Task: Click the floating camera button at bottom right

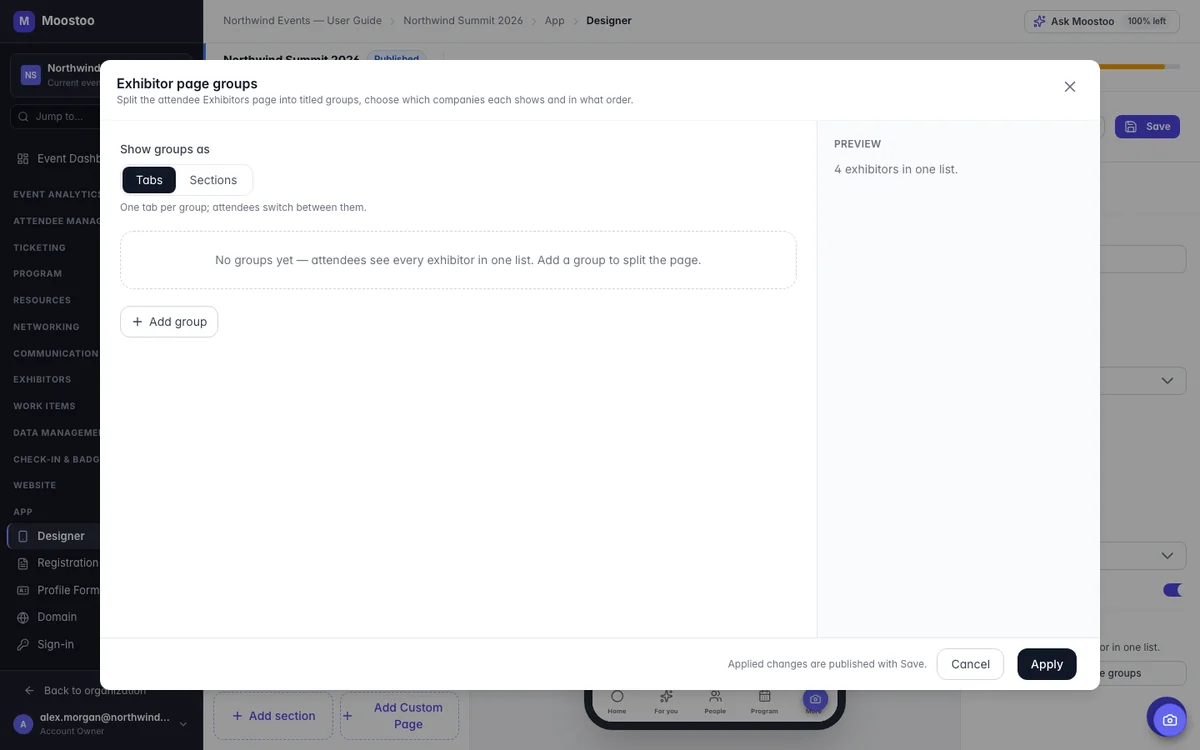Action: point(1169,720)
